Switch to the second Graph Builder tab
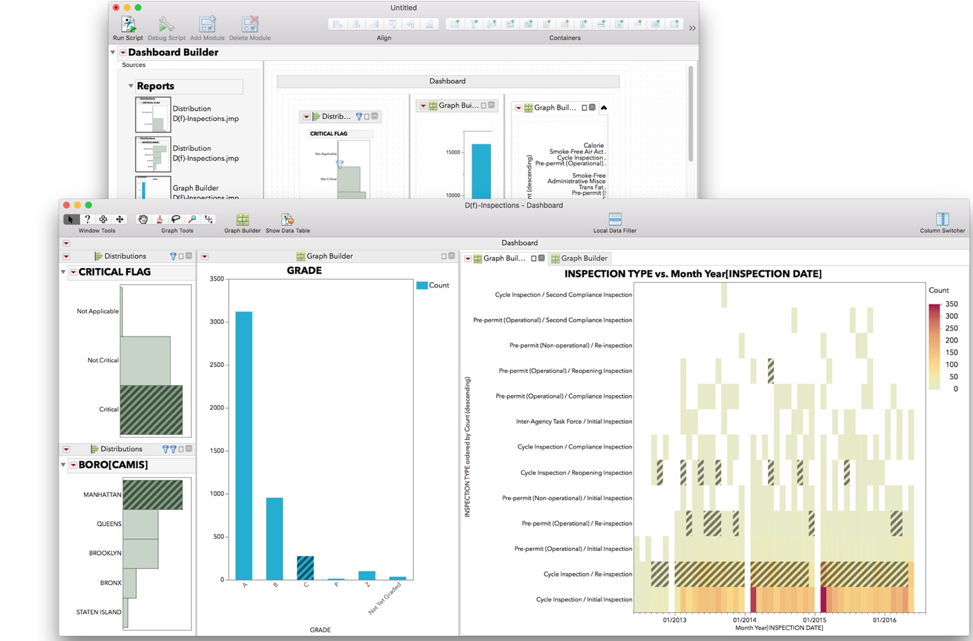 pyautogui.click(x=579, y=258)
